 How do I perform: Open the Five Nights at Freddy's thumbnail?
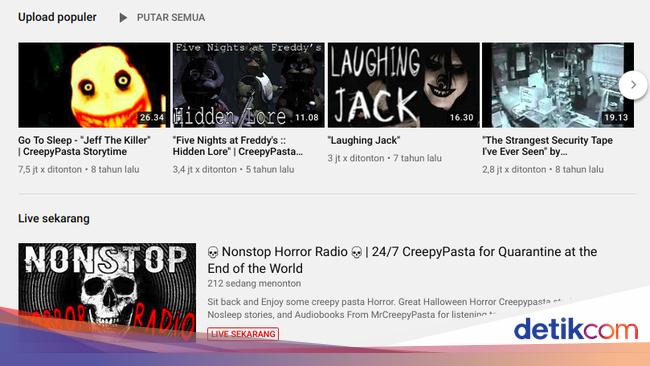249,85
